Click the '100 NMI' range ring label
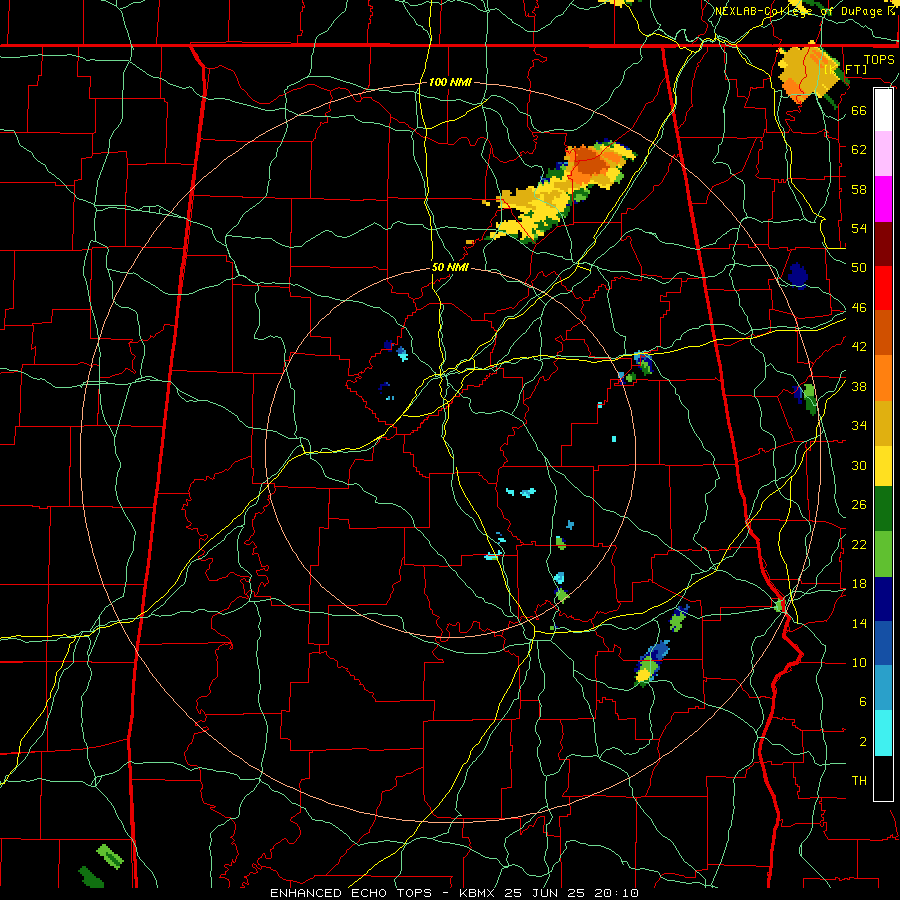The height and width of the screenshot is (900, 900). [450, 82]
